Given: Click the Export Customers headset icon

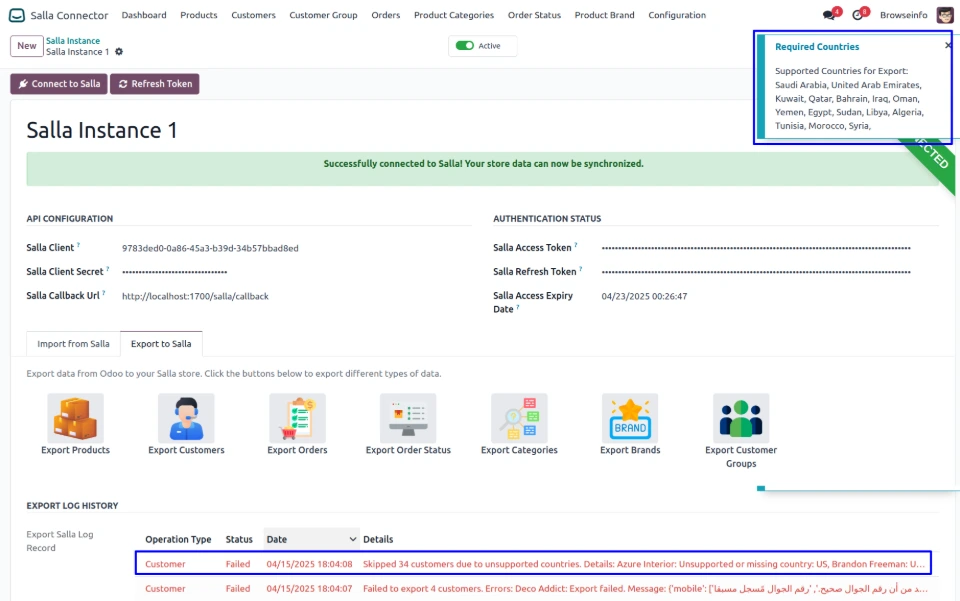Looking at the screenshot, I should coord(186,418).
